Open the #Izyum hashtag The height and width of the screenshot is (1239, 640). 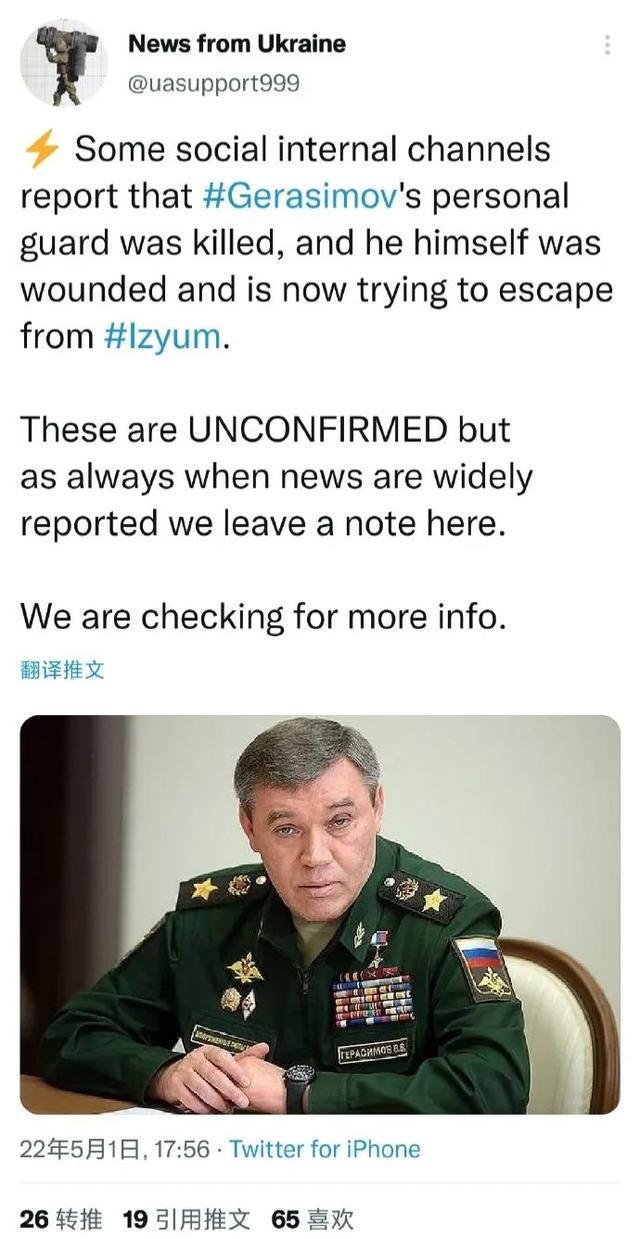pos(161,336)
